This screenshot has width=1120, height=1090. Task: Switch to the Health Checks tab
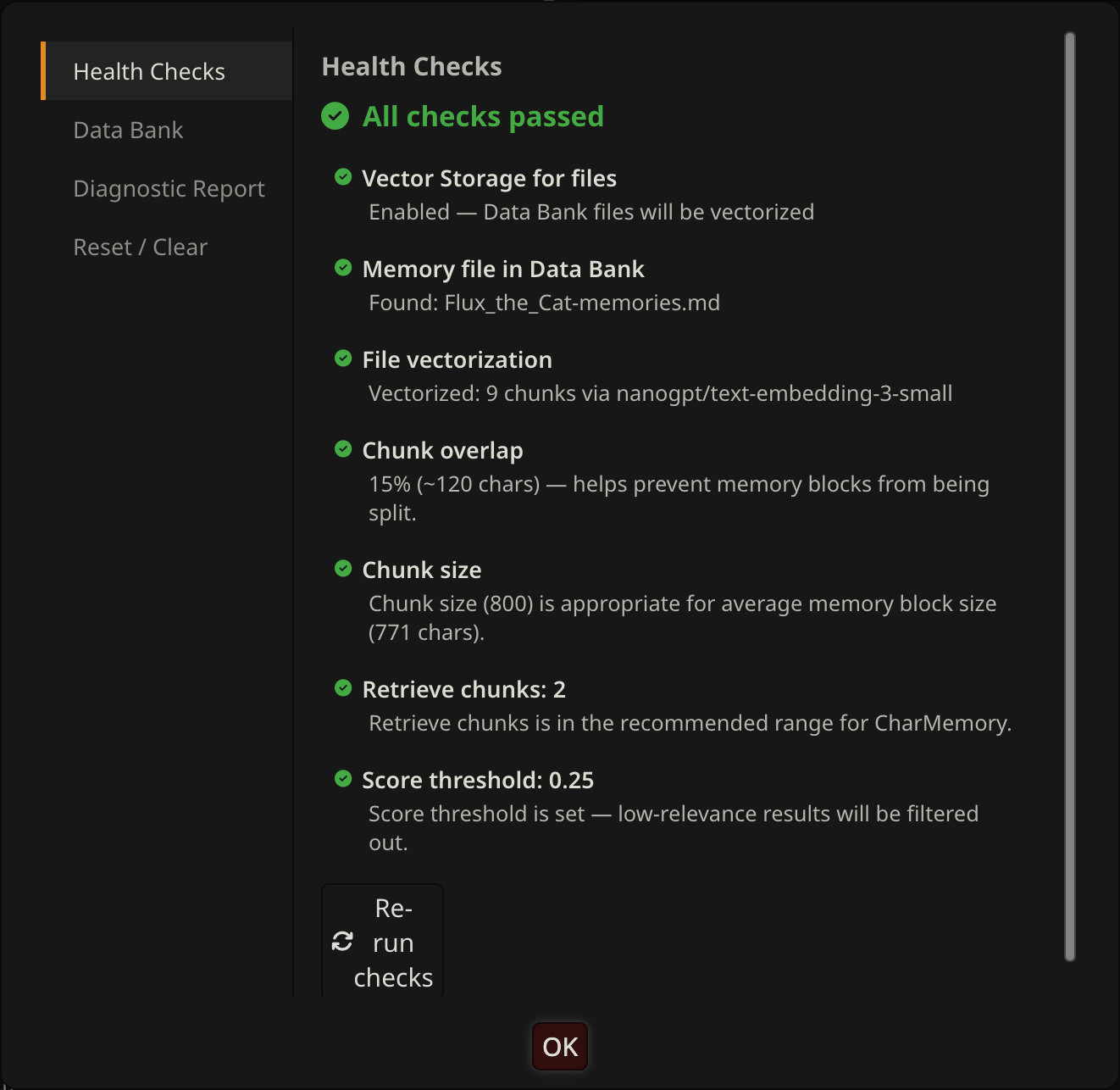tap(149, 71)
